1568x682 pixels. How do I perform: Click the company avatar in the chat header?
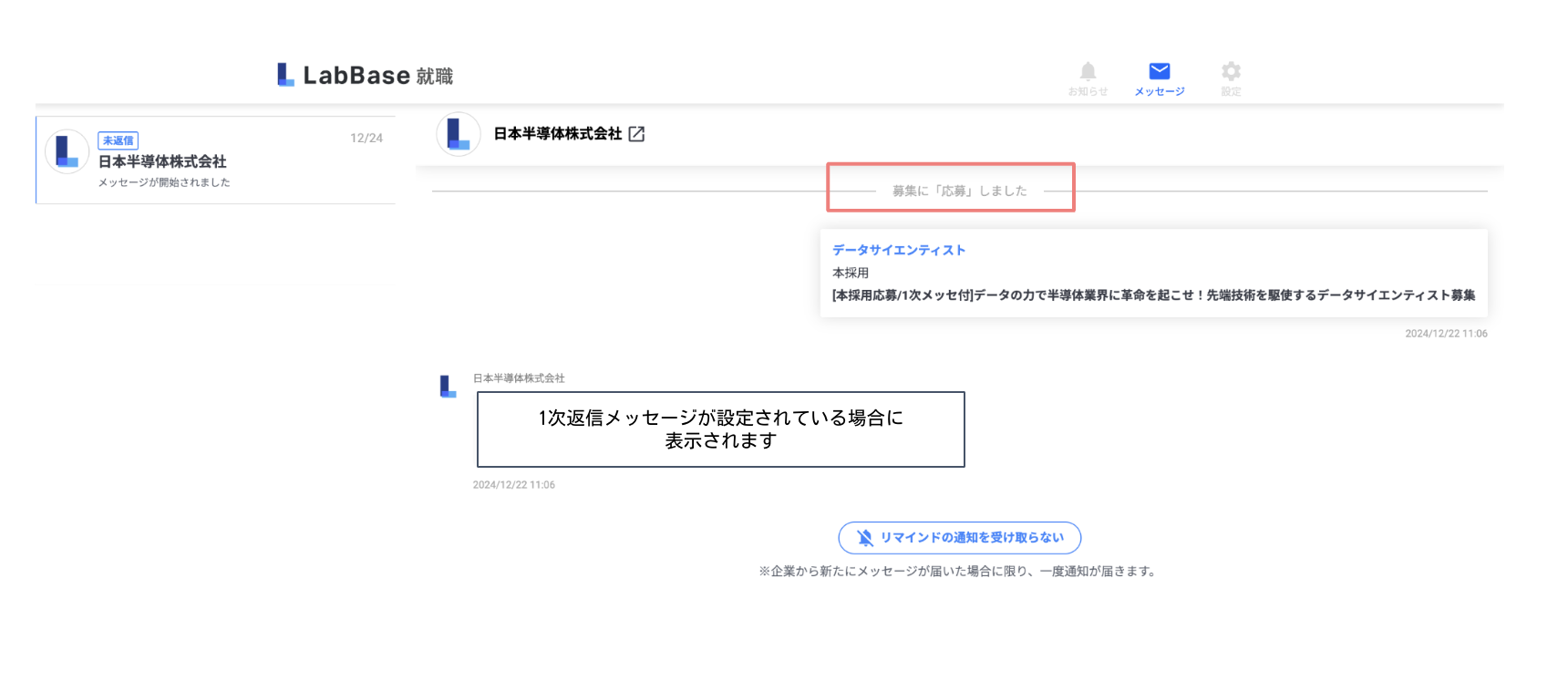pyautogui.click(x=459, y=134)
